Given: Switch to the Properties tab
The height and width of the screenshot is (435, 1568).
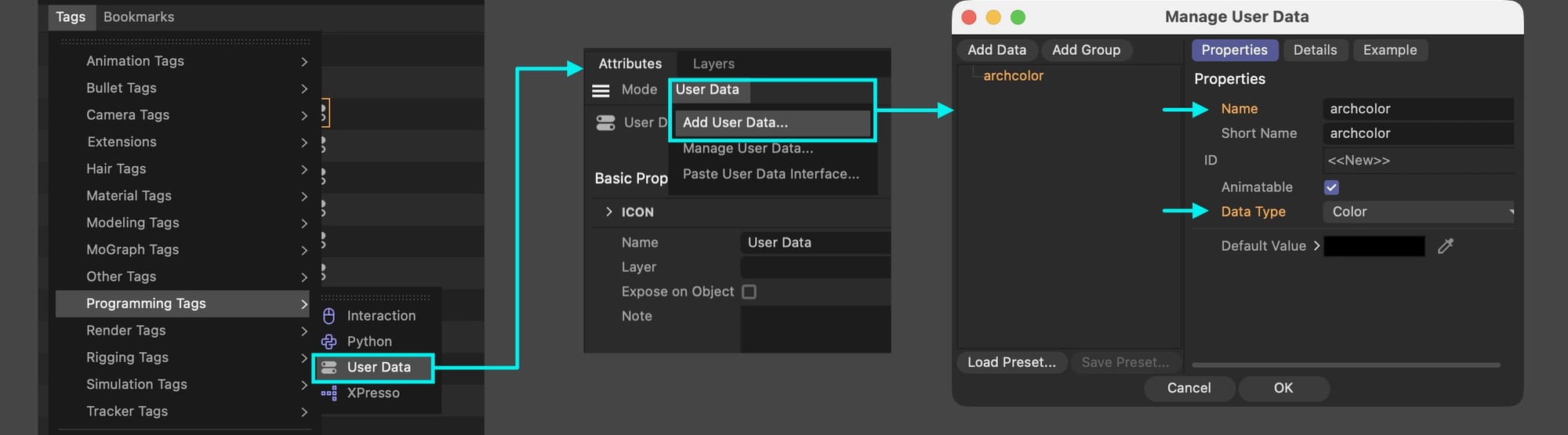Looking at the screenshot, I should (x=1234, y=50).
